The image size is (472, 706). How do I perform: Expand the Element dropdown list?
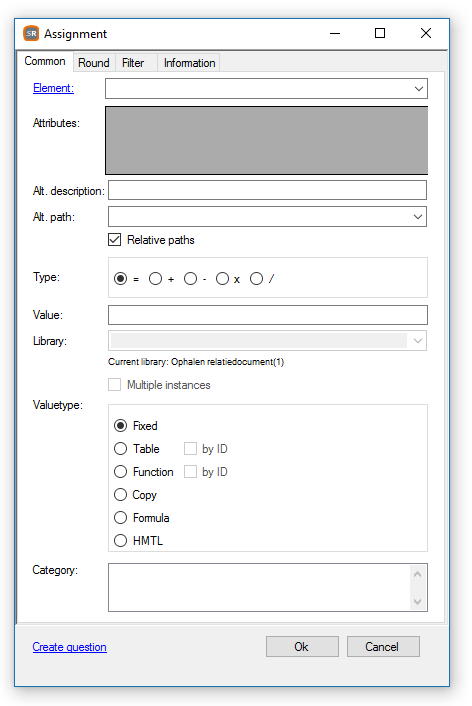(418, 89)
